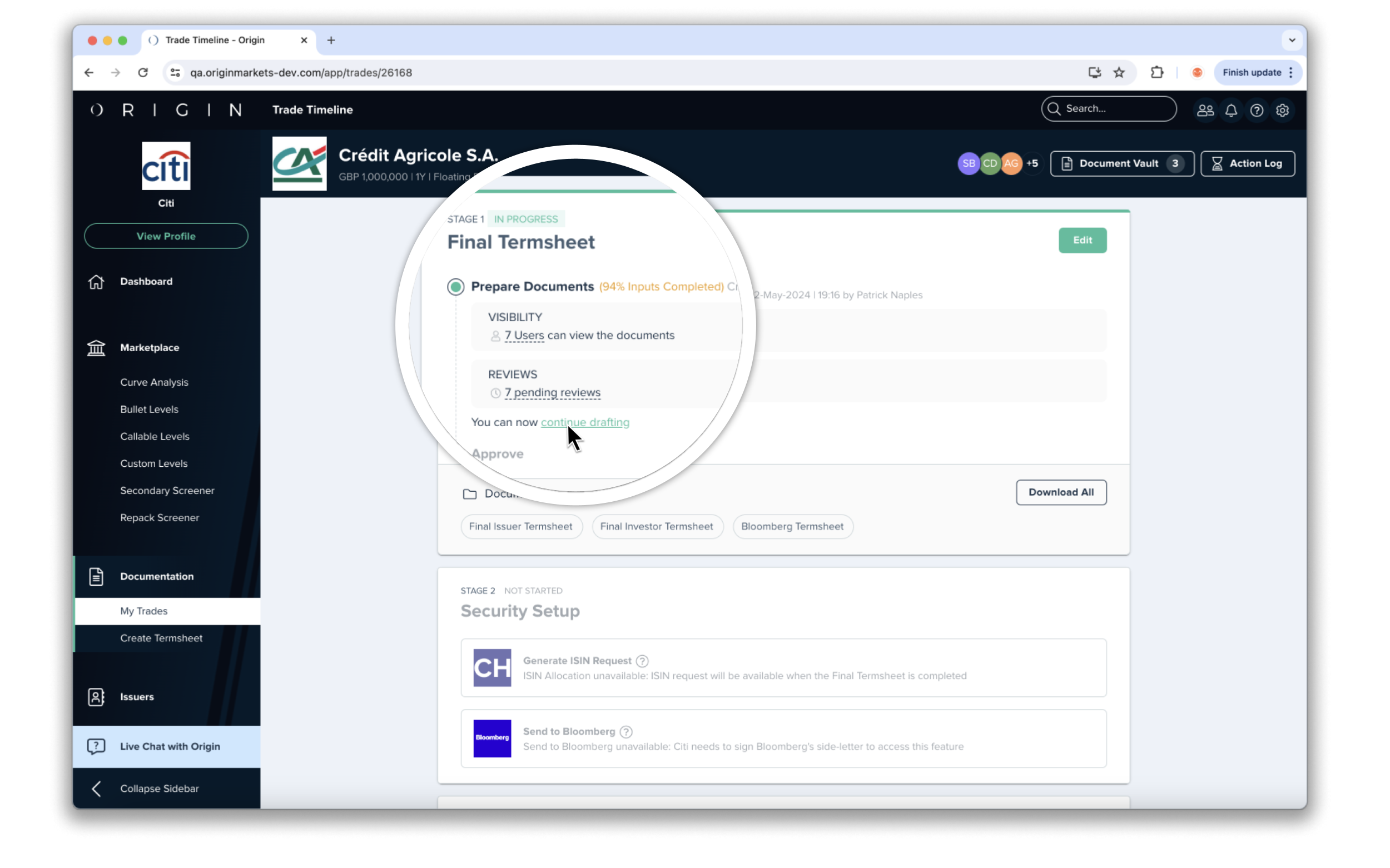Go to Dashboard in sidebar
Viewport: 1390px width, 868px height.
click(146, 281)
